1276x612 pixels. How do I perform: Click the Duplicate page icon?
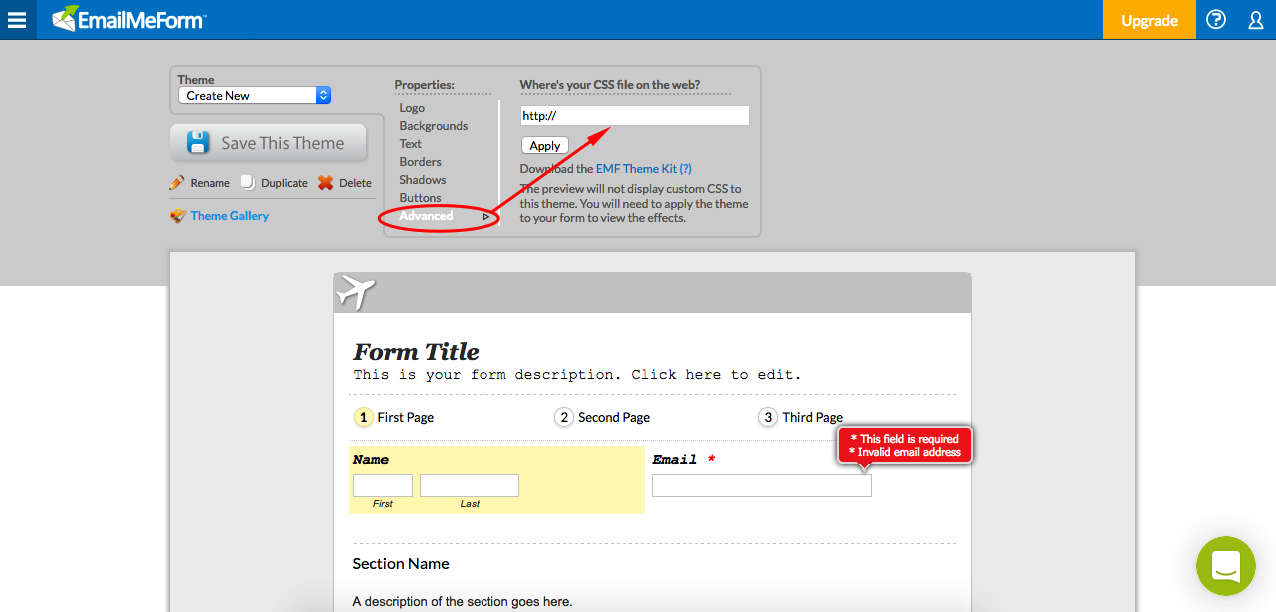[248, 183]
